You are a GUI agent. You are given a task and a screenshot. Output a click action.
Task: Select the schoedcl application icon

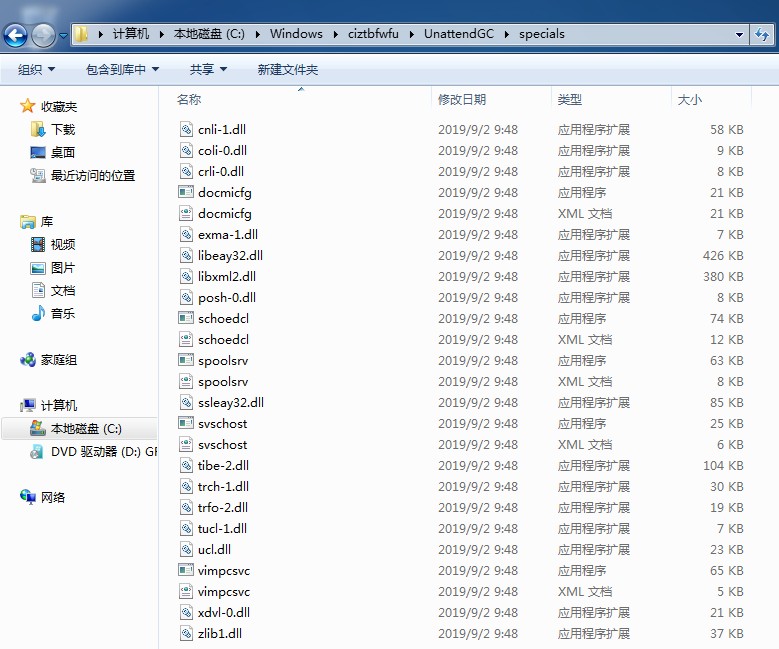[186, 318]
